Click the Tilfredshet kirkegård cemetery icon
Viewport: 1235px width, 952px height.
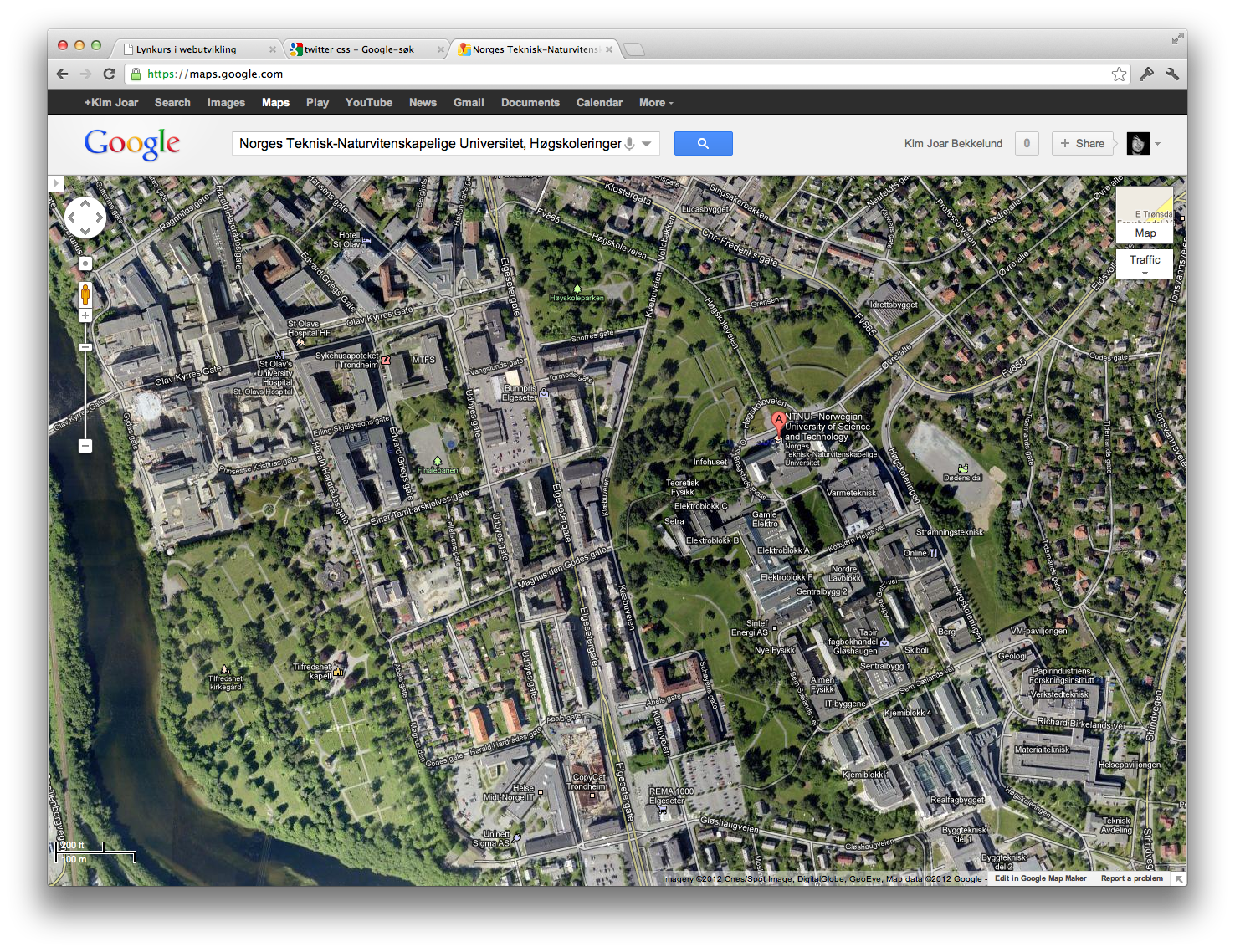click(224, 669)
